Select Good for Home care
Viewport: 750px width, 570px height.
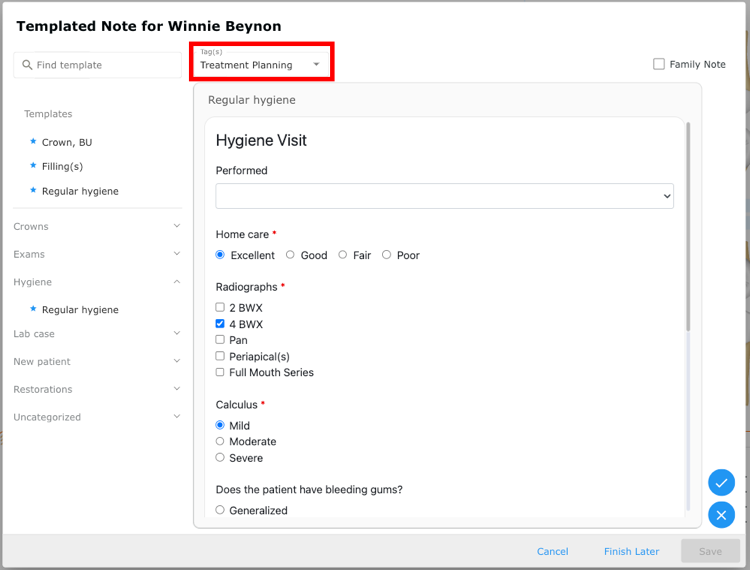pyautogui.click(x=290, y=255)
